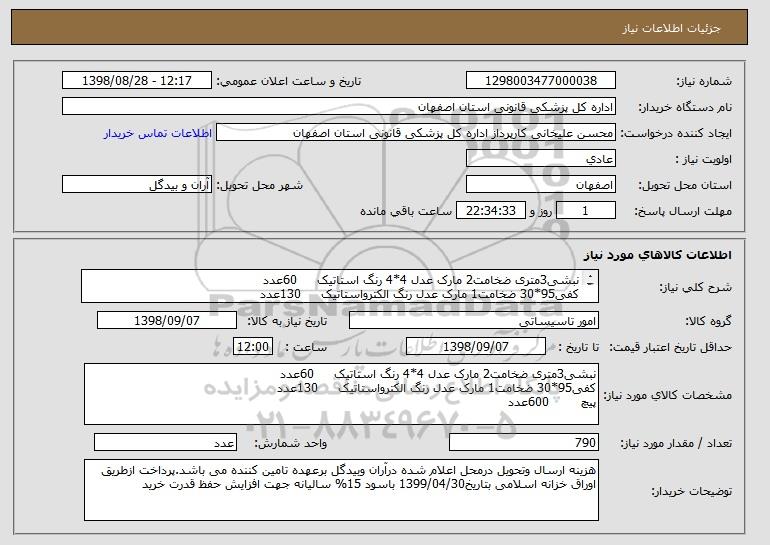Select the buyer organization name field

tap(339, 107)
